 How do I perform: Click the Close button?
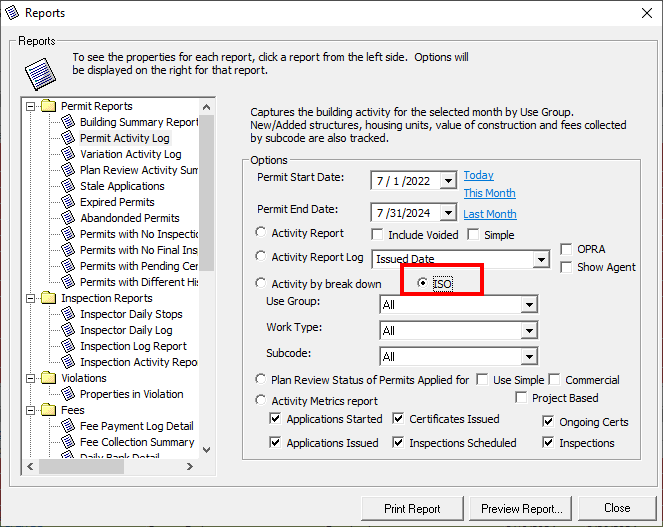617,508
